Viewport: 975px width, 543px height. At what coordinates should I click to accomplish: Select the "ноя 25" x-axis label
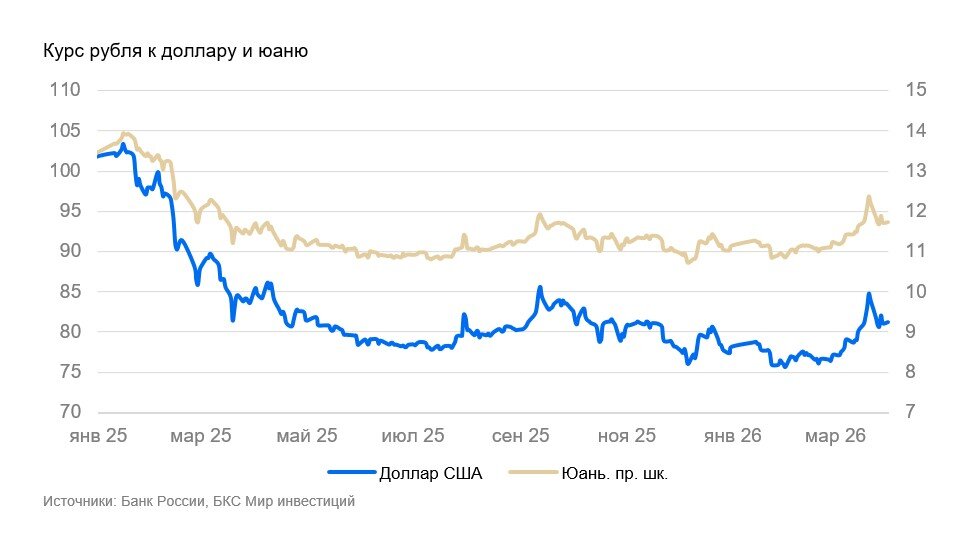(627, 436)
